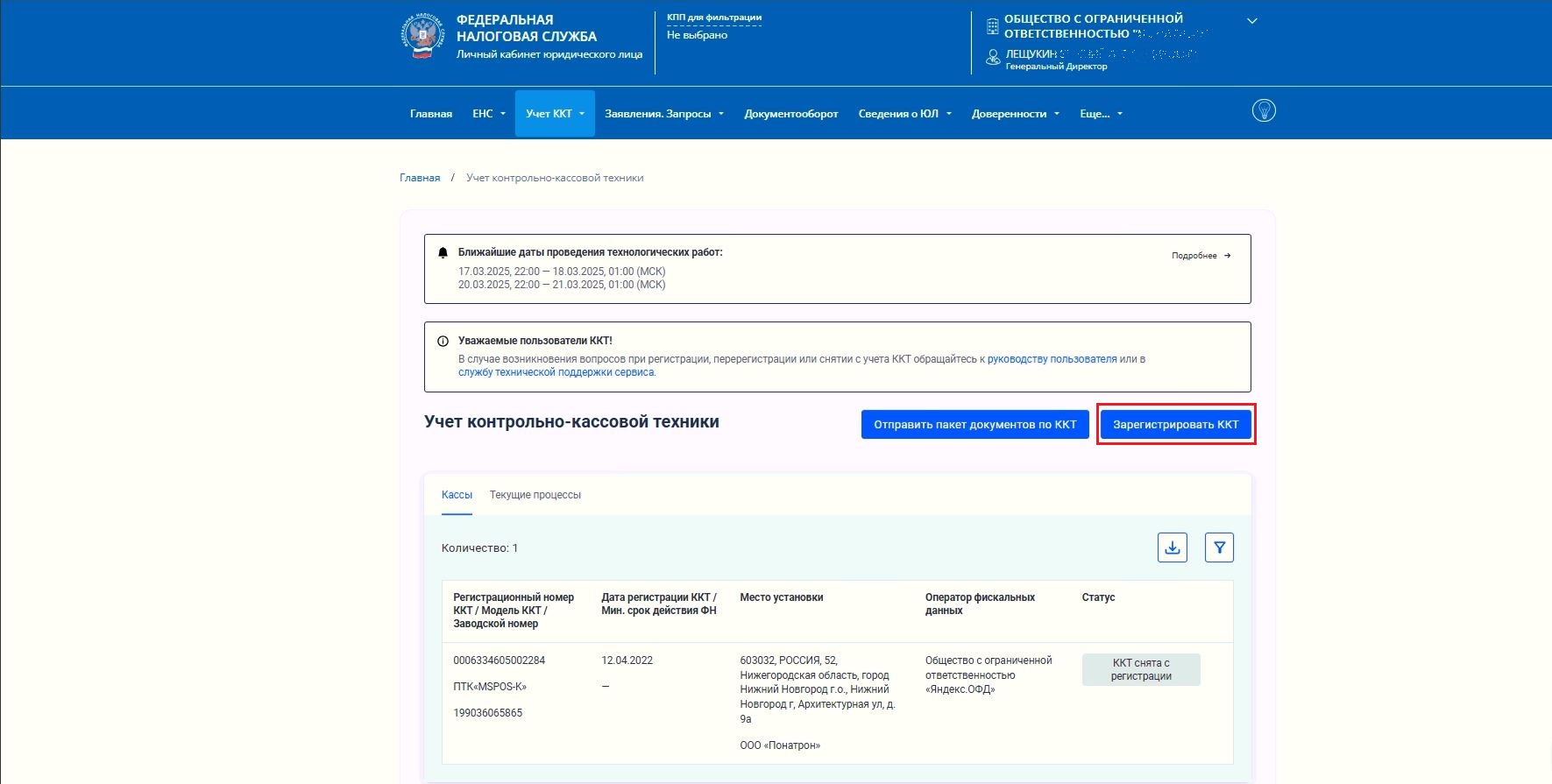Click the Подробнее arrow link
This screenshot has width=1552, height=784.
click(x=1201, y=256)
